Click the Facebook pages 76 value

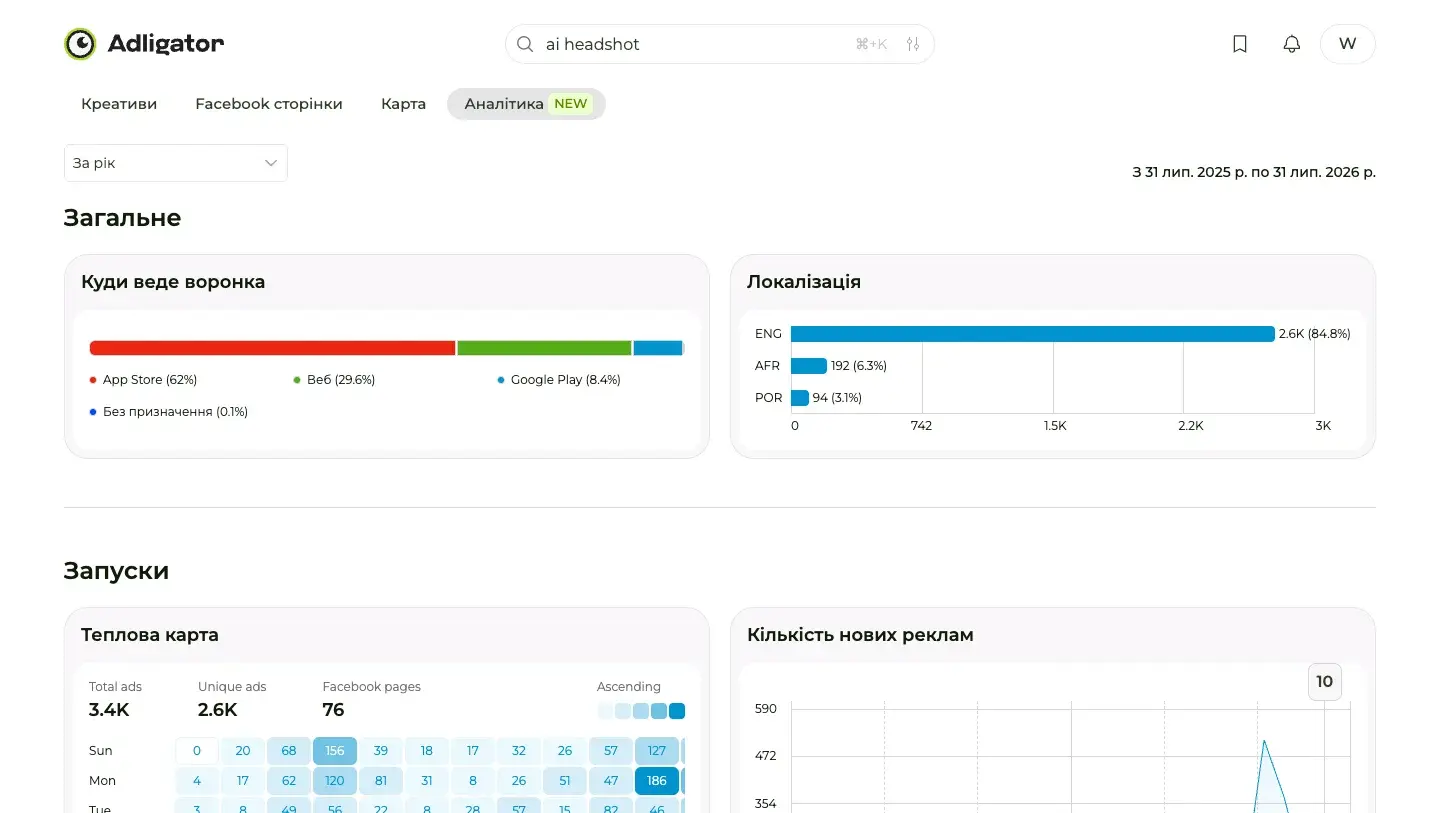pyautogui.click(x=333, y=710)
